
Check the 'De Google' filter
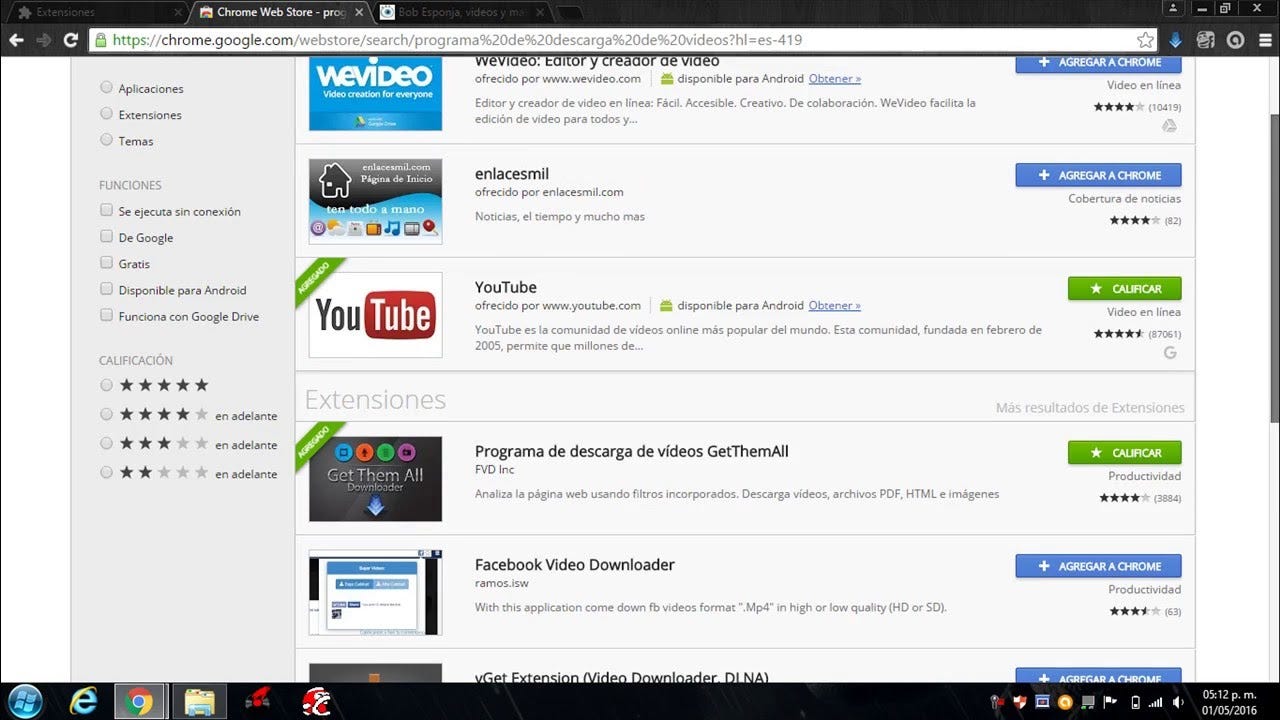click(x=106, y=237)
